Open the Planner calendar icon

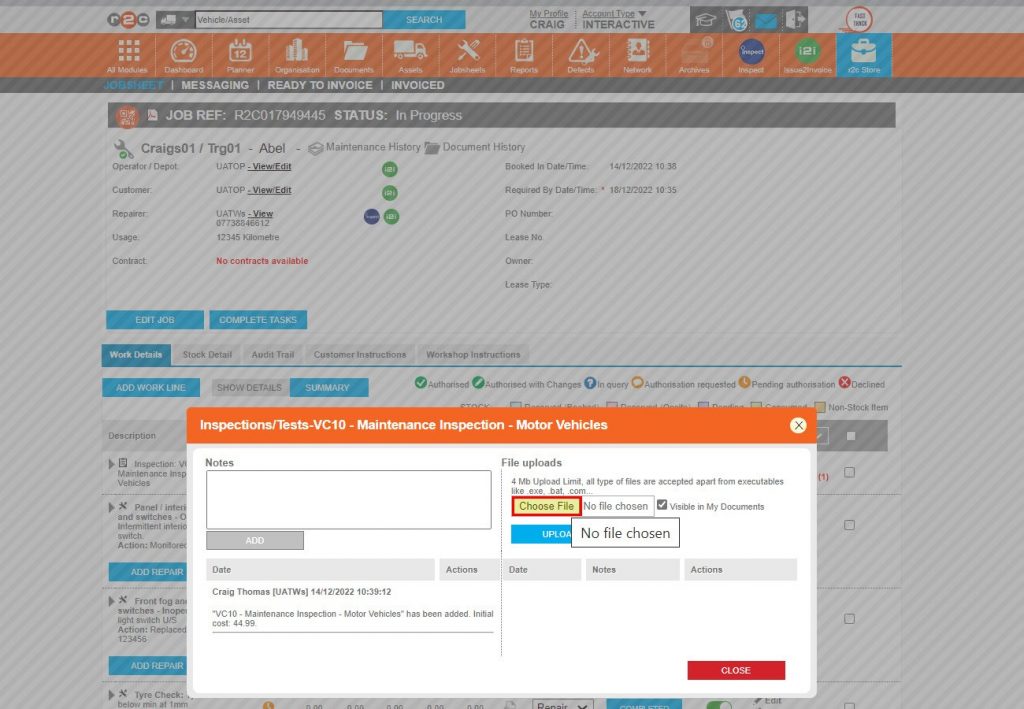click(239, 52)
